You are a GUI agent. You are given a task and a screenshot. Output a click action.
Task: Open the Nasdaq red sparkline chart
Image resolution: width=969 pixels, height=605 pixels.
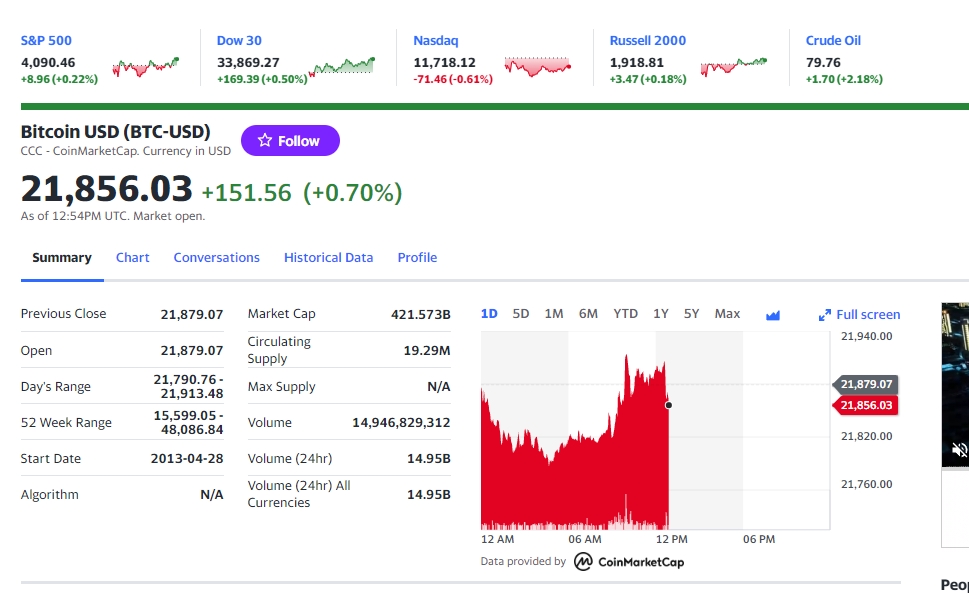click(x=537, y=66)
